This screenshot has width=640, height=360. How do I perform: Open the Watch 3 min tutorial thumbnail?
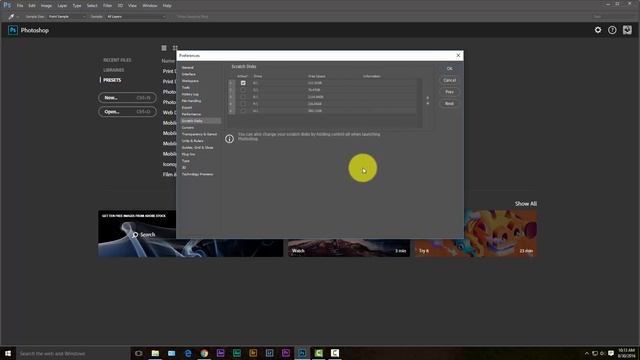(349, 248)
